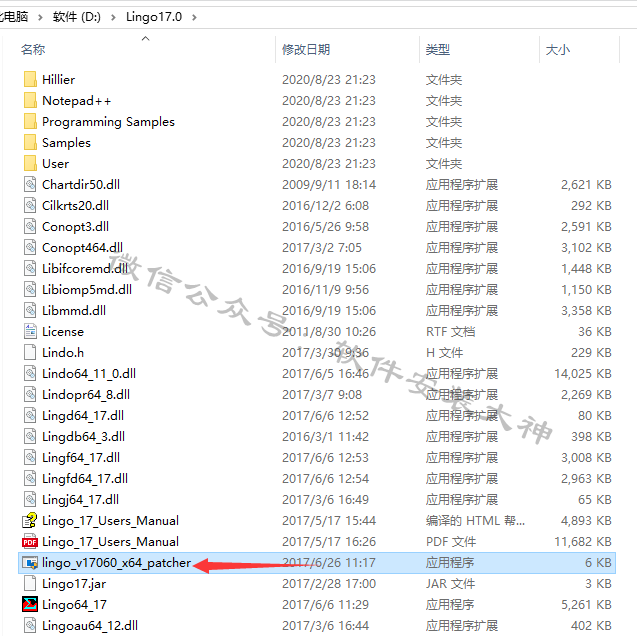
Task: Select the Lingdb64_3.dll file icon
Action: click(30, 437)
